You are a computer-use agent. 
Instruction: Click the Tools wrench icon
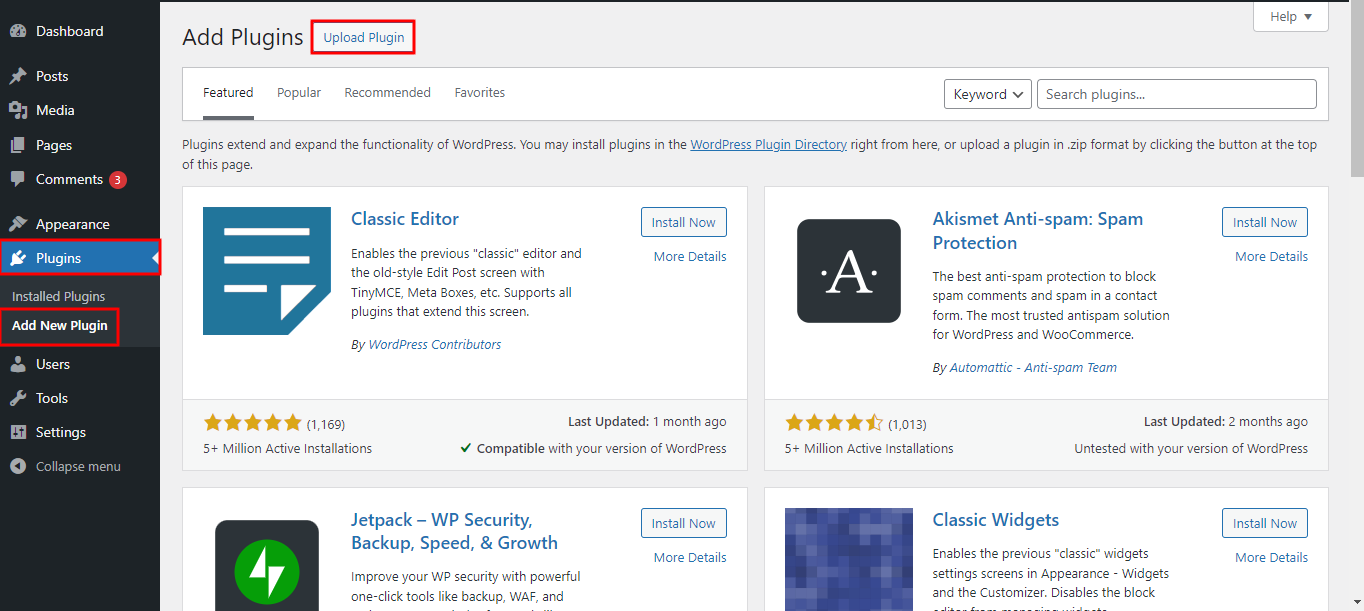[x=18, y=398]
